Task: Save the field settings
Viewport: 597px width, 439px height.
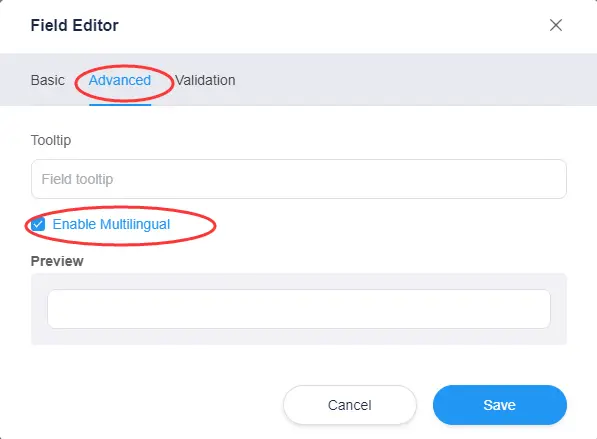Action: pos(500,405)
